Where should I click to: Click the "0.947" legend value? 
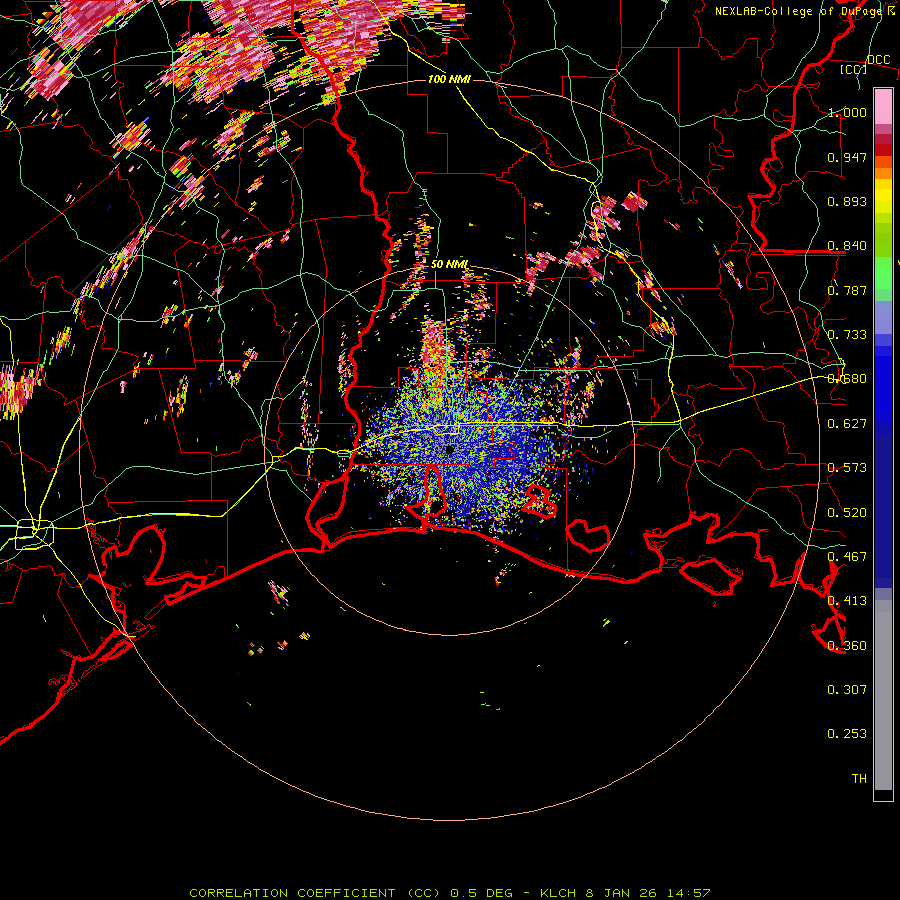847,157
